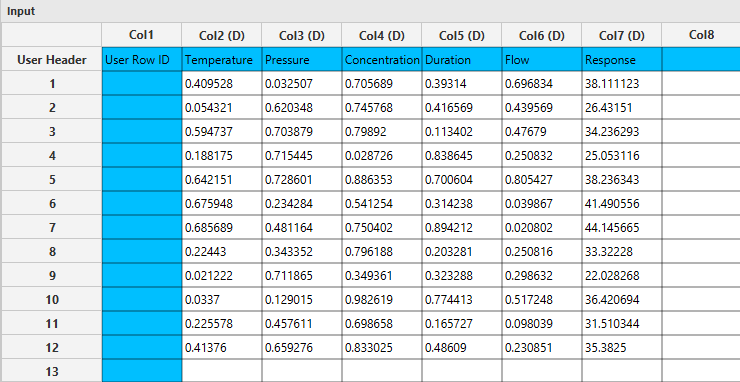
Task: Click Concentration cell 0.982619
Action: point(382,299)
